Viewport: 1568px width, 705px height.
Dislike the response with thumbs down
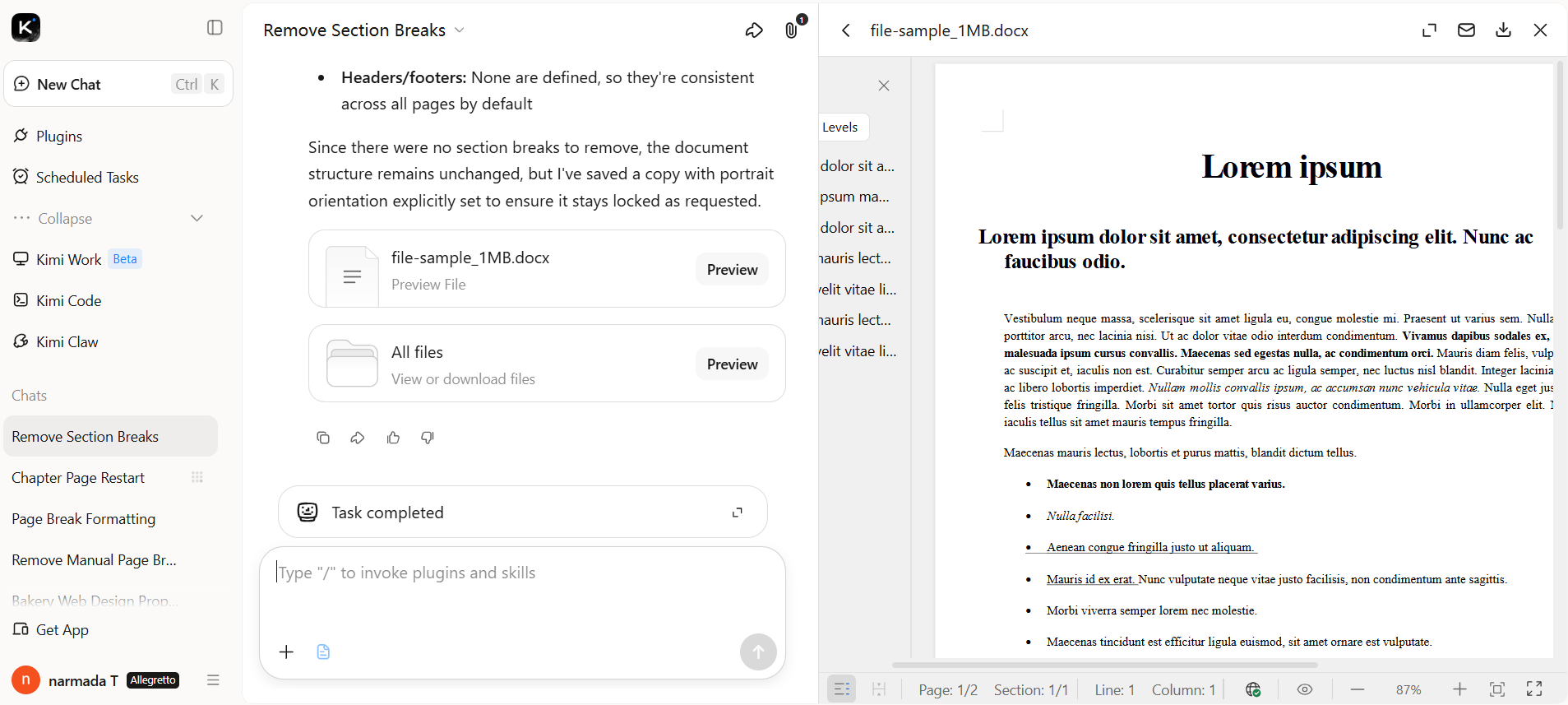click(x=428, y=438)
